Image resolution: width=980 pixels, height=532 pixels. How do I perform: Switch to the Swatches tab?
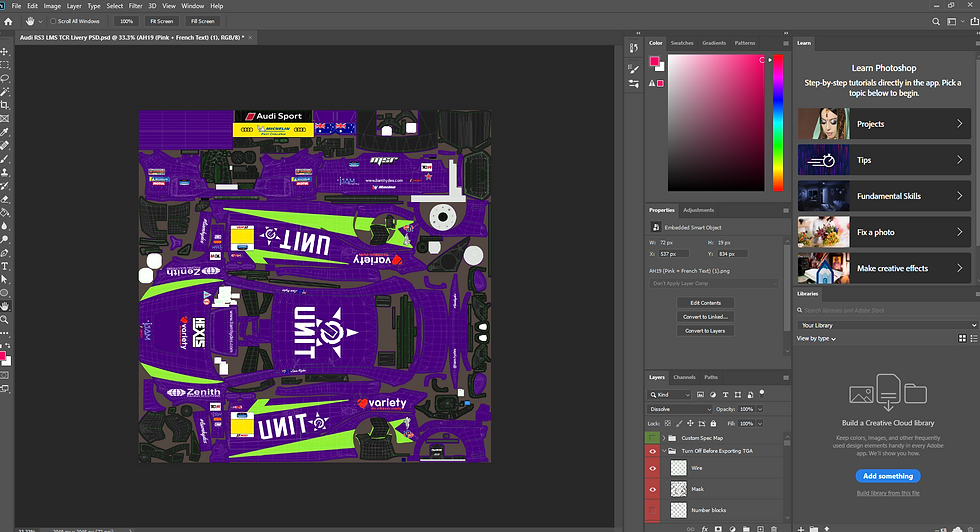(x=682, y=43)
